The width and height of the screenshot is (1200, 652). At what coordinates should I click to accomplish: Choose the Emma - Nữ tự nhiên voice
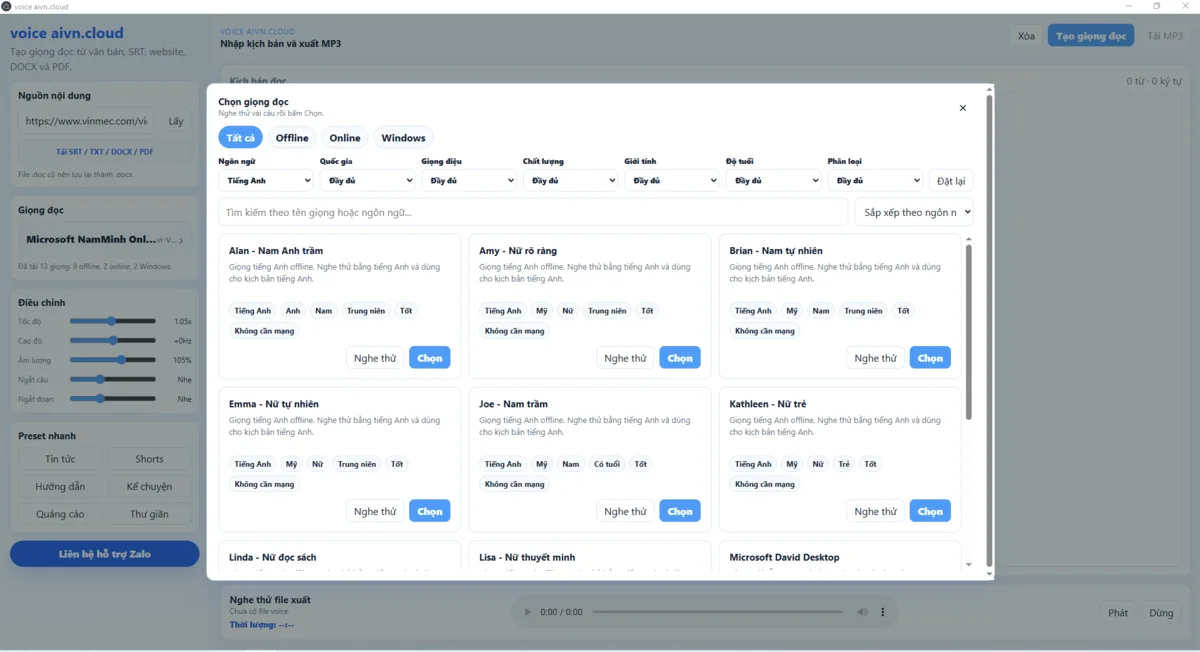pos(430,511)
